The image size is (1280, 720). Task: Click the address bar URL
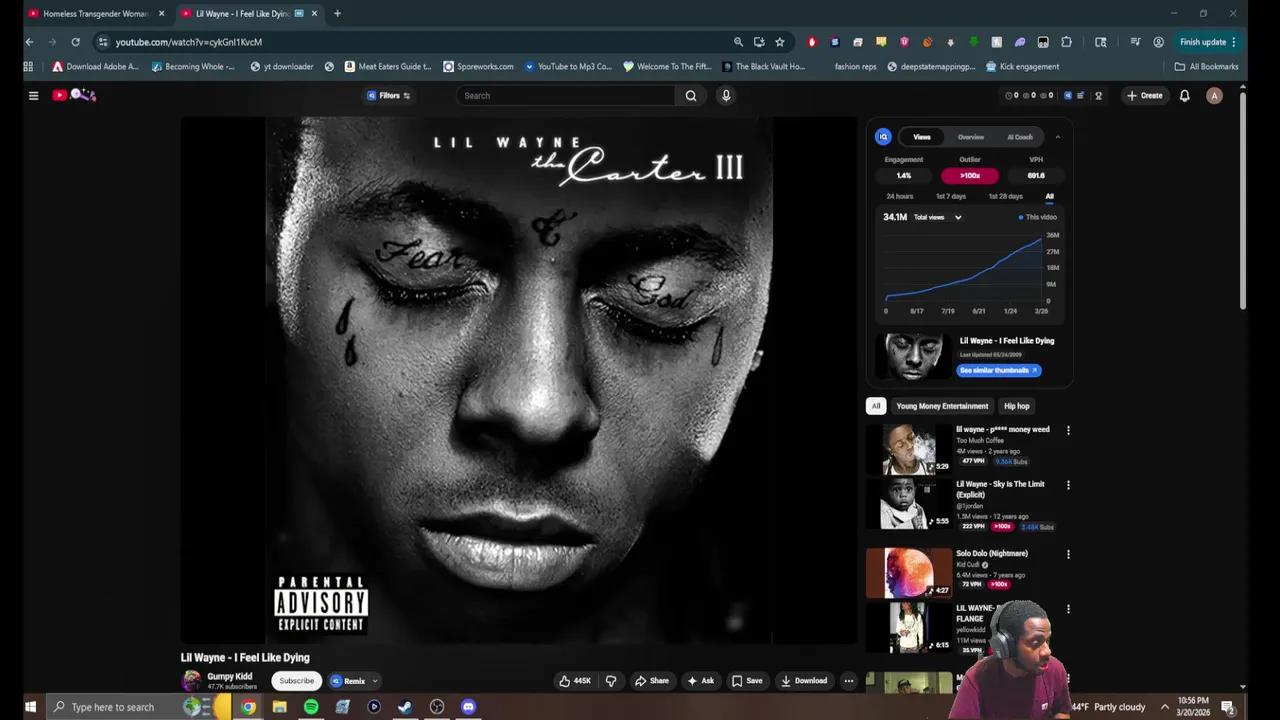click(188, 42)
